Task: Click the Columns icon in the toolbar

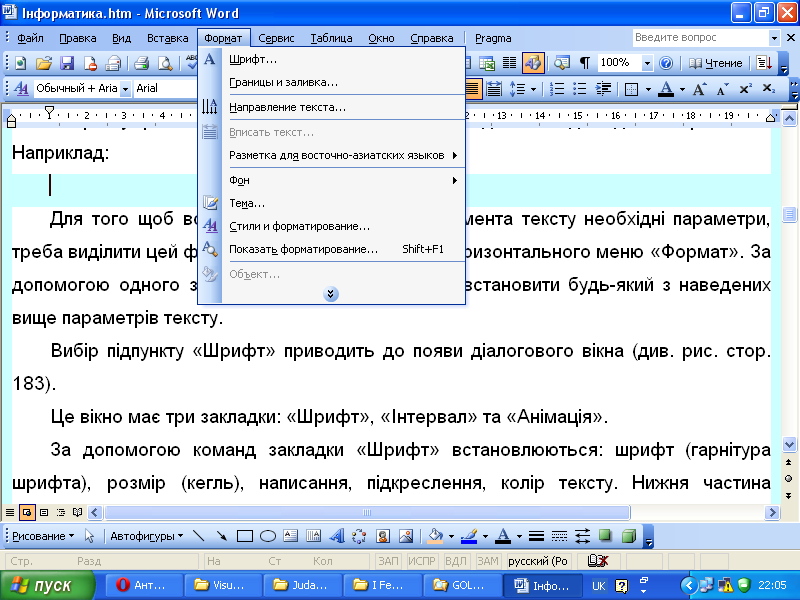Action: [x=509, y=63]
